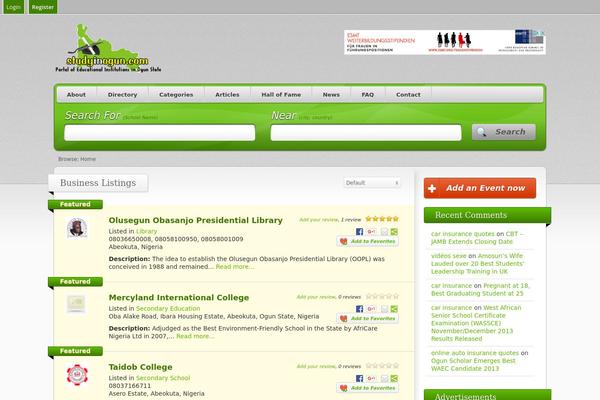Add Olusegun Obasanjo Library to Favorites
The width and height of the screenshot is (600, 400).
368,242
